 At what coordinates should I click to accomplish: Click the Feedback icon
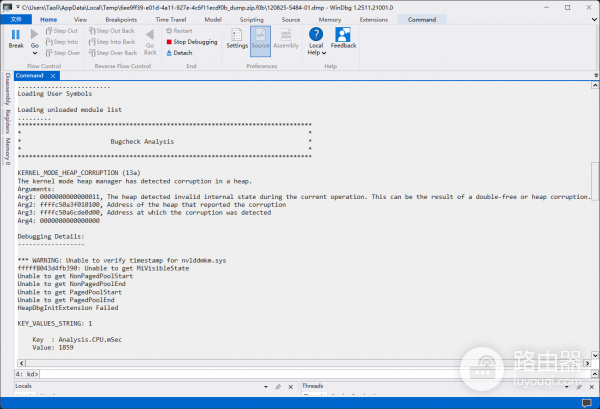coord(343,40)
